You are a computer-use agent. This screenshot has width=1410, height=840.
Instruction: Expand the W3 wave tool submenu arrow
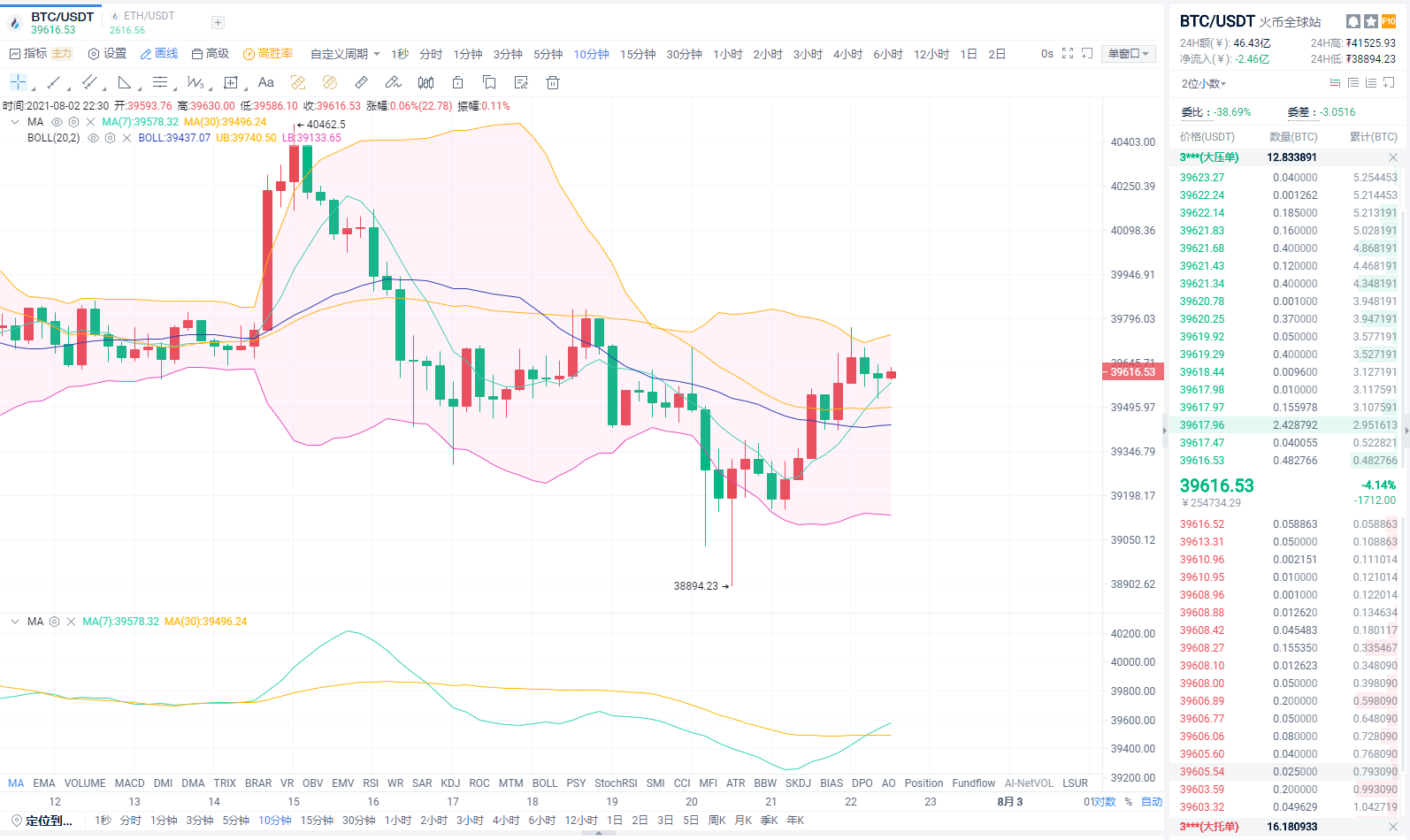coord(211,88)
